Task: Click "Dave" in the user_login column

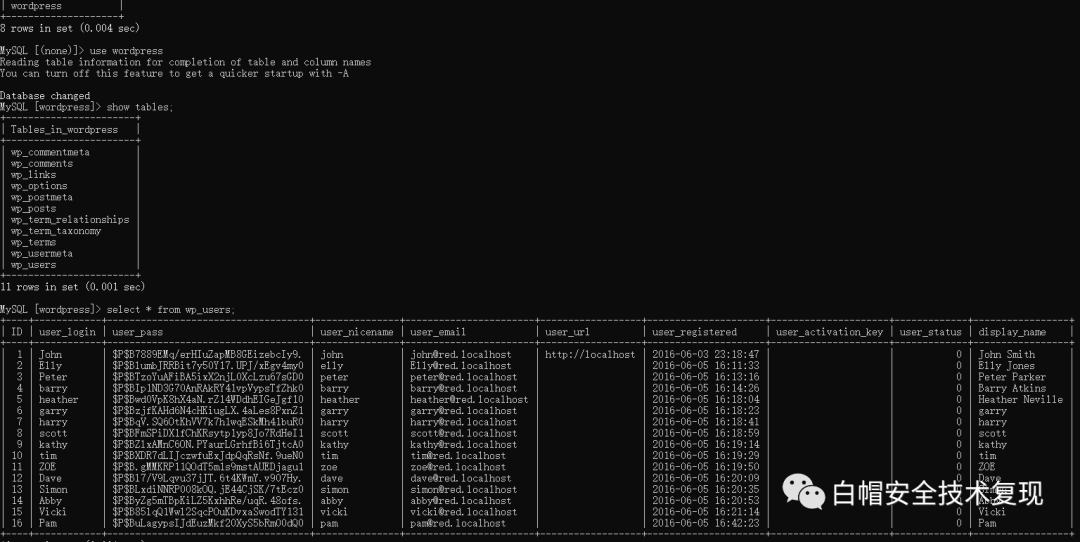Action: pyautogui.click(x=50, y=478)
